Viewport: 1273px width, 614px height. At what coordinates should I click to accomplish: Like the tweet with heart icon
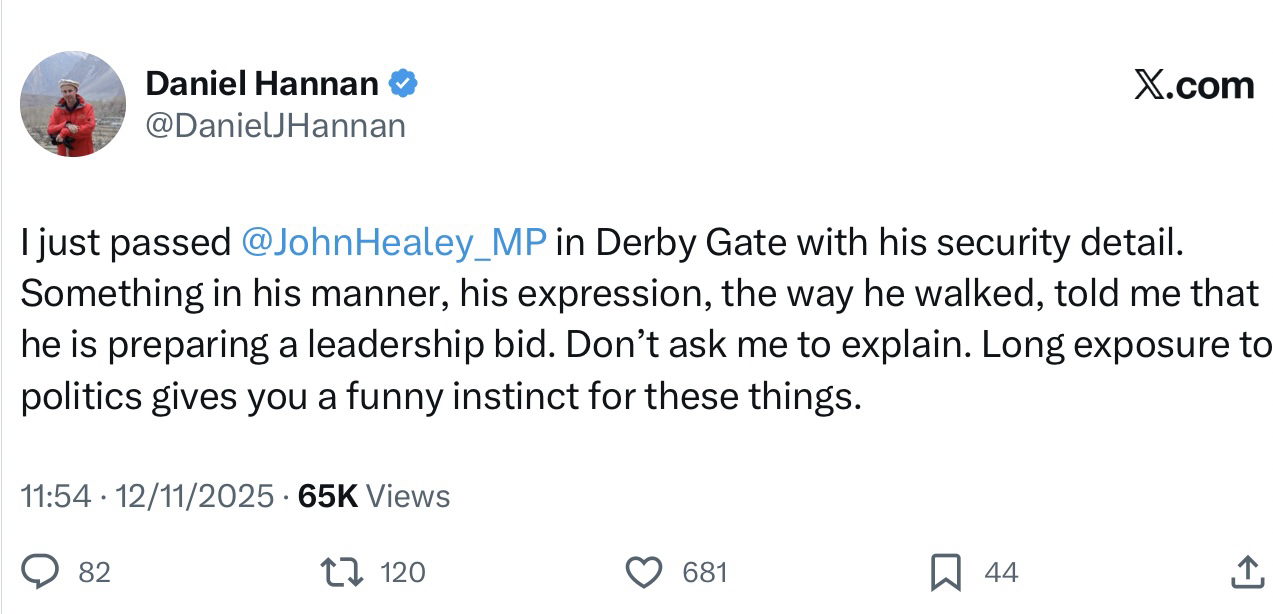644,572
